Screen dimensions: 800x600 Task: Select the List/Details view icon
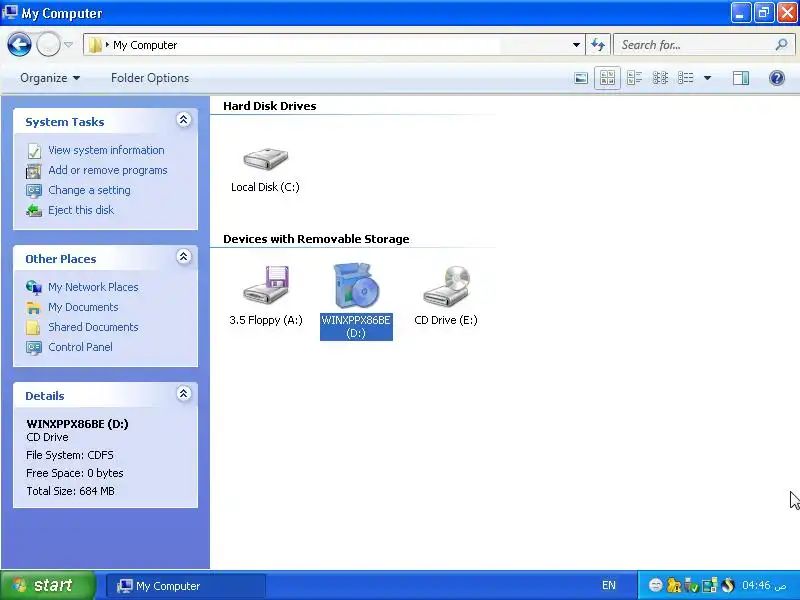685,78
